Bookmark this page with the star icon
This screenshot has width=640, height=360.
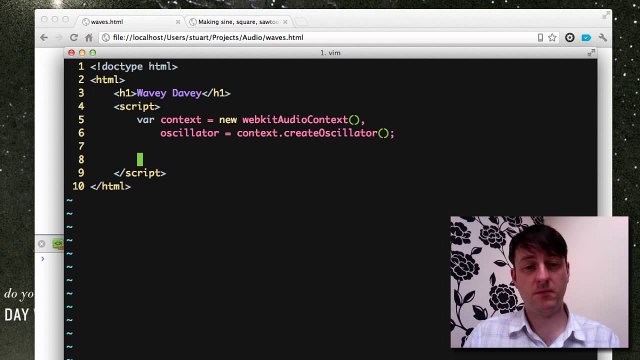[x=552, y=38]
